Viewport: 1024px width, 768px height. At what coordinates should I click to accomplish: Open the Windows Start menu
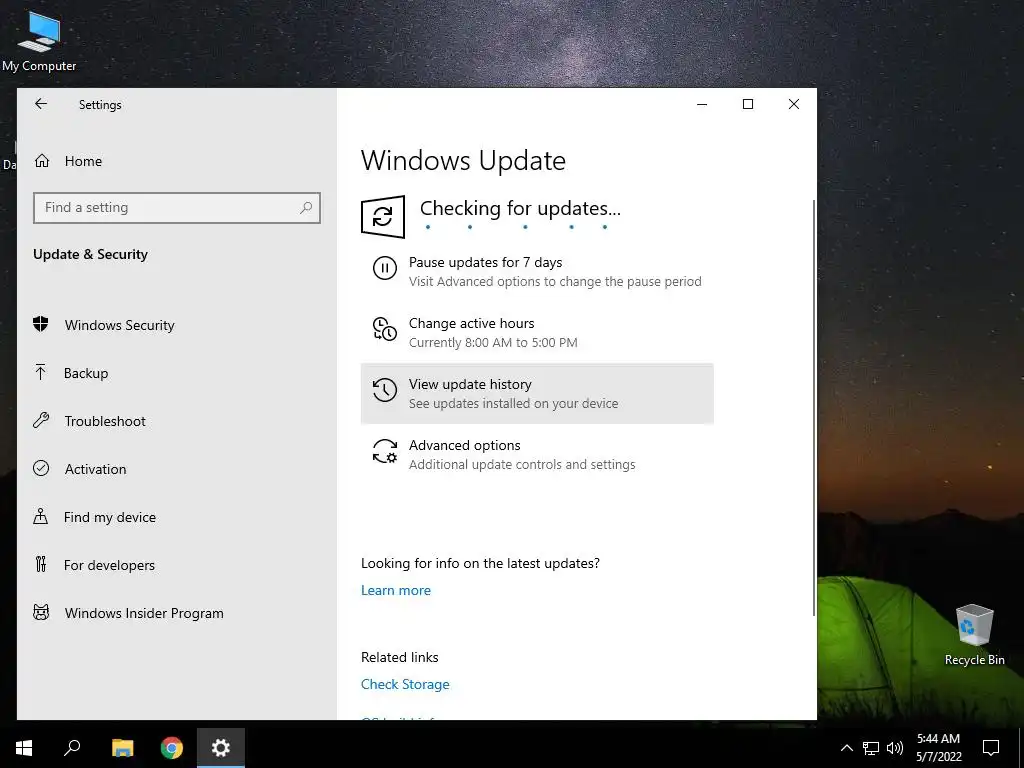[x=24, y=748]
